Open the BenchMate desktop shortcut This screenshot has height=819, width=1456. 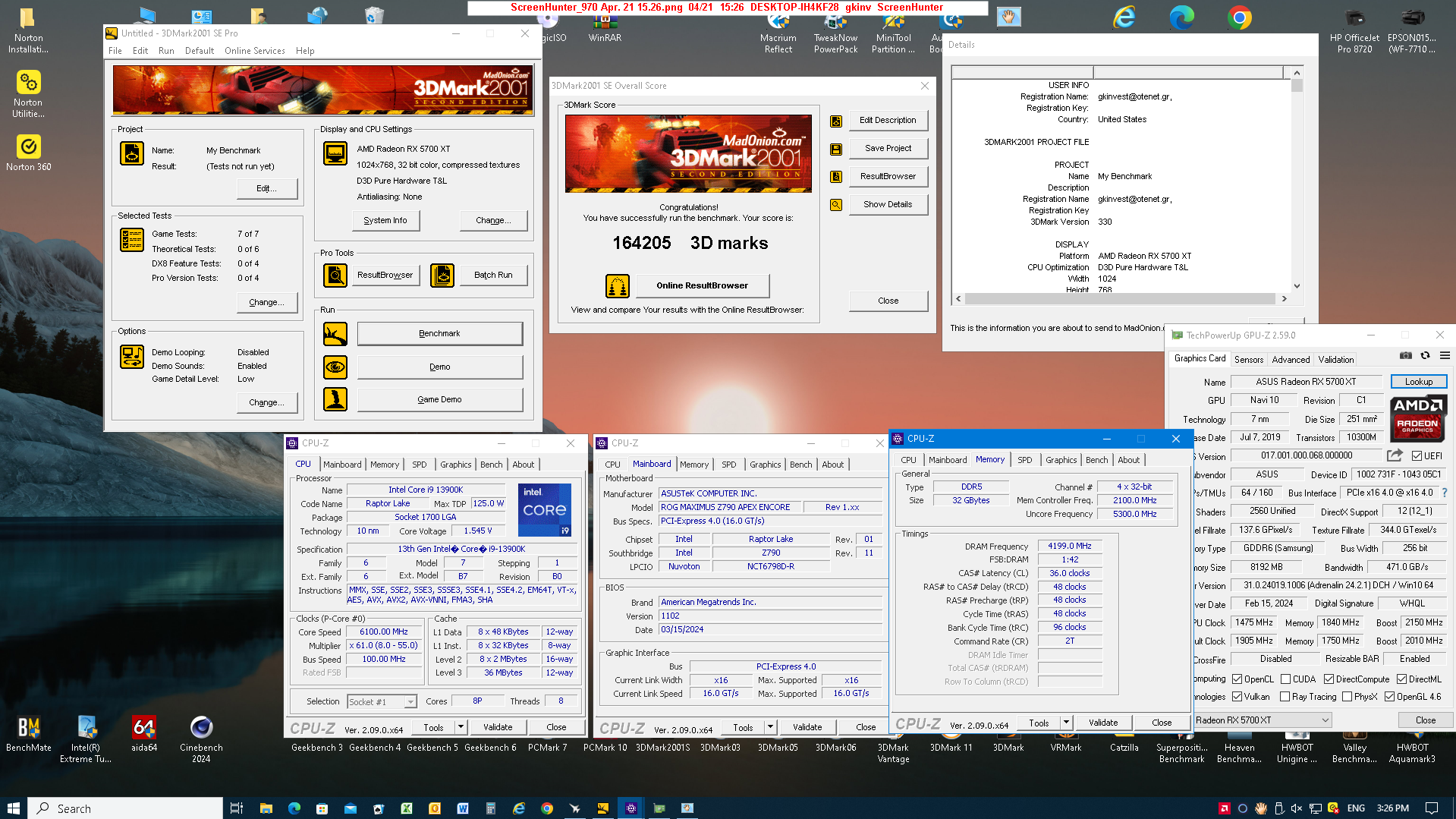29,735
